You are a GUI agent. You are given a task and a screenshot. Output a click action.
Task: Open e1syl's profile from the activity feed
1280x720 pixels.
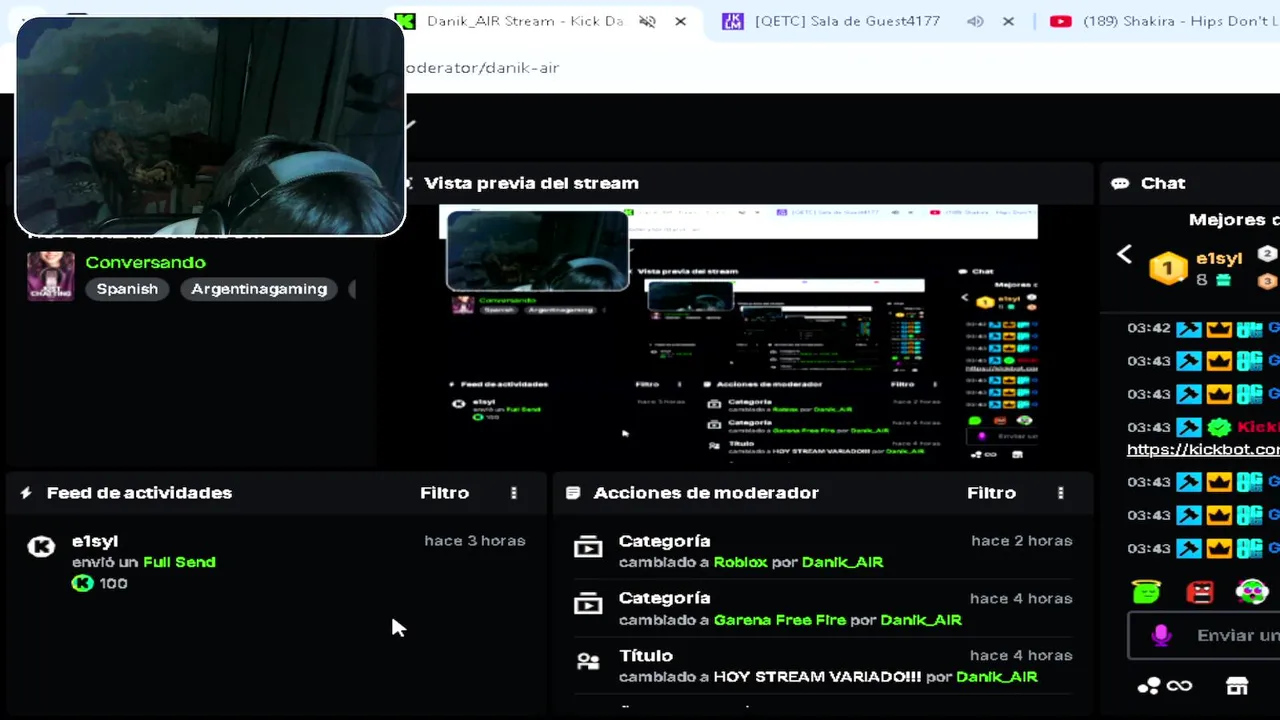tap(95, 541)
